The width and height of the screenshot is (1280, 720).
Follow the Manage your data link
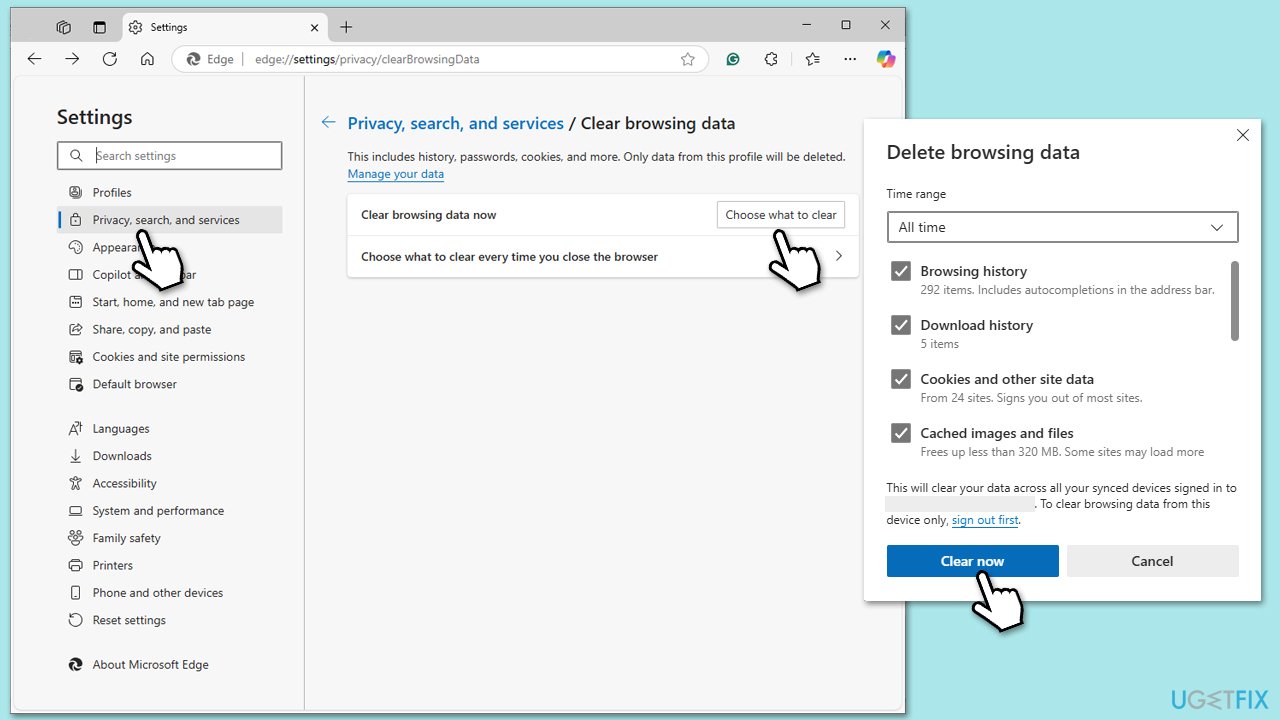point(395,174)
